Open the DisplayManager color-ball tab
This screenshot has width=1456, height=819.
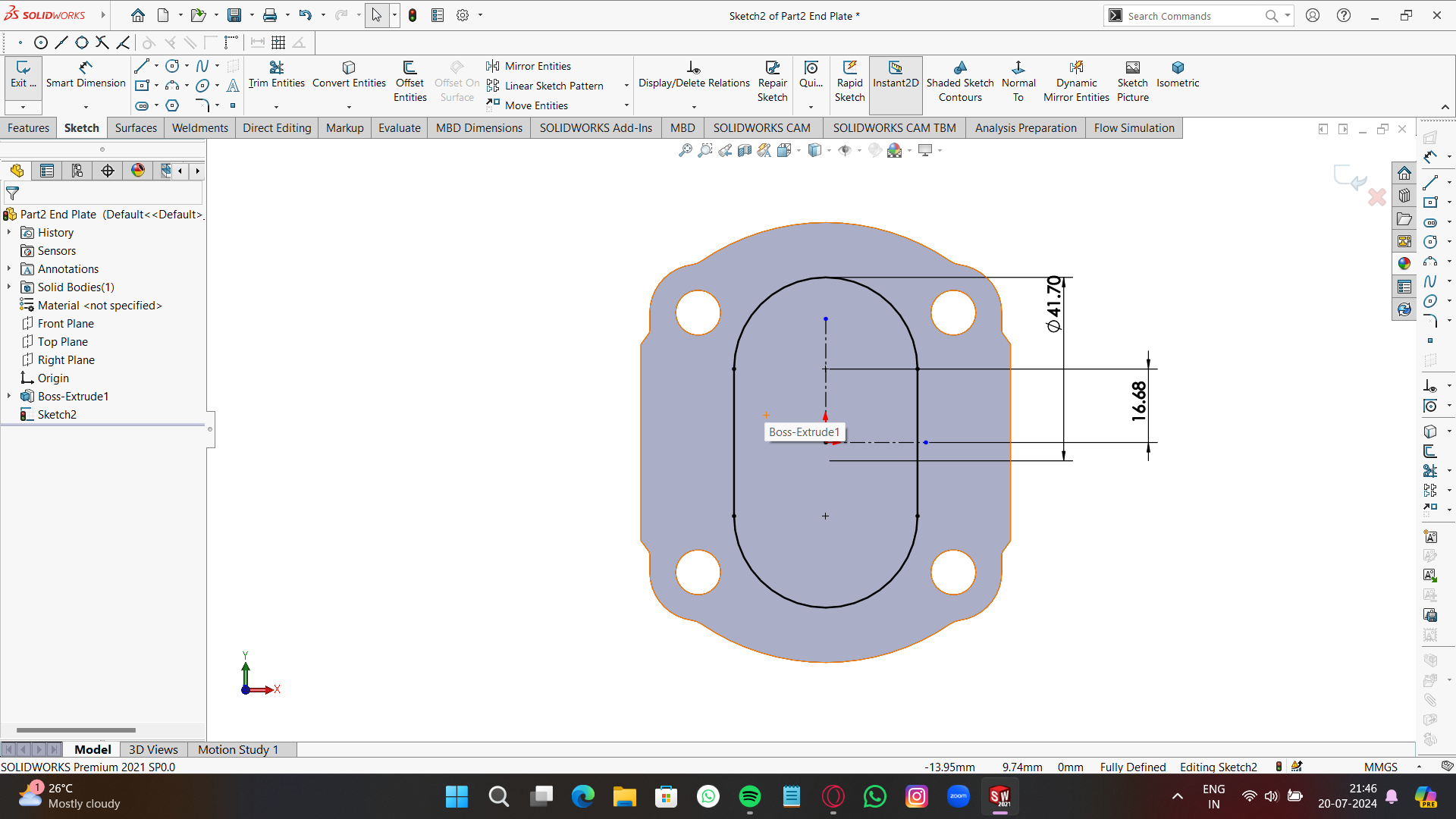(x=138, y=171)
